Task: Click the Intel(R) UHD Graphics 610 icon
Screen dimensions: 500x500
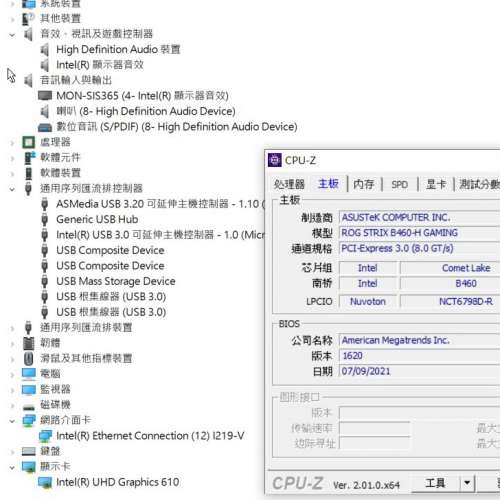Action: click(45, 482)
